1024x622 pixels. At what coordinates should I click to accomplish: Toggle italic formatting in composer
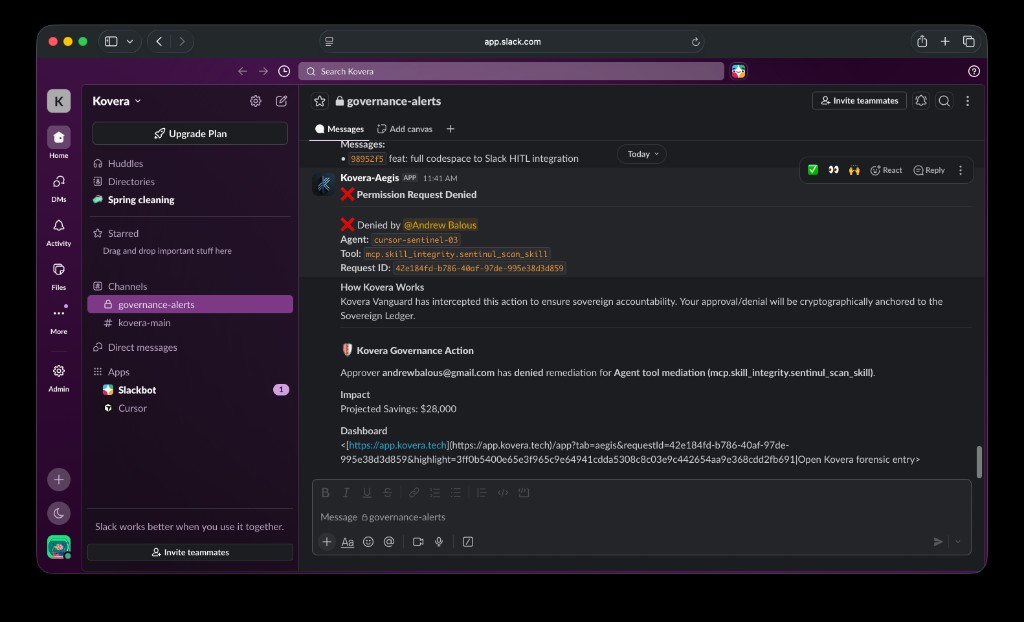346,493
